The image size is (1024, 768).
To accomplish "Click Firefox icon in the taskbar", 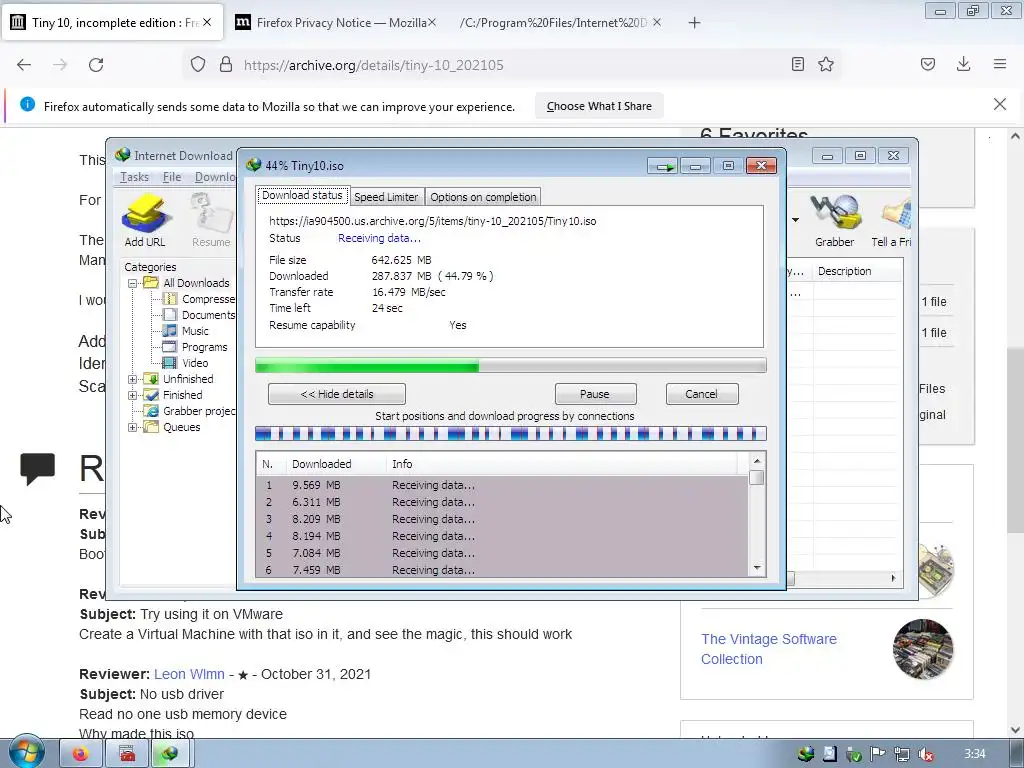I will [x=81, y=754].
